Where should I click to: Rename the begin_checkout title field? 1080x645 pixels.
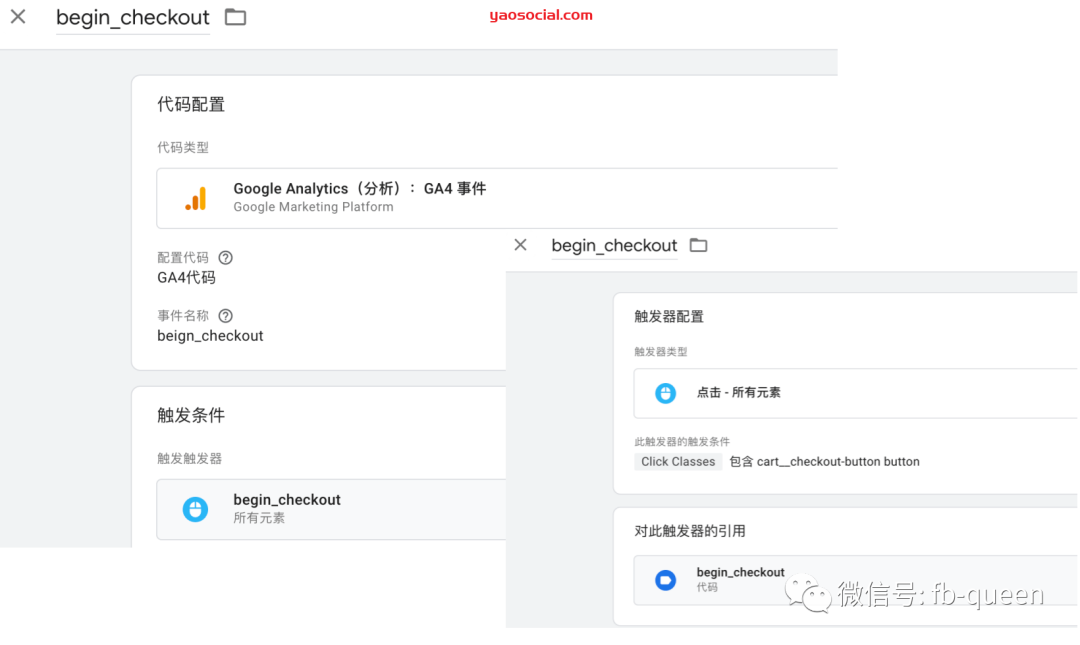click(x=133, y=17)
